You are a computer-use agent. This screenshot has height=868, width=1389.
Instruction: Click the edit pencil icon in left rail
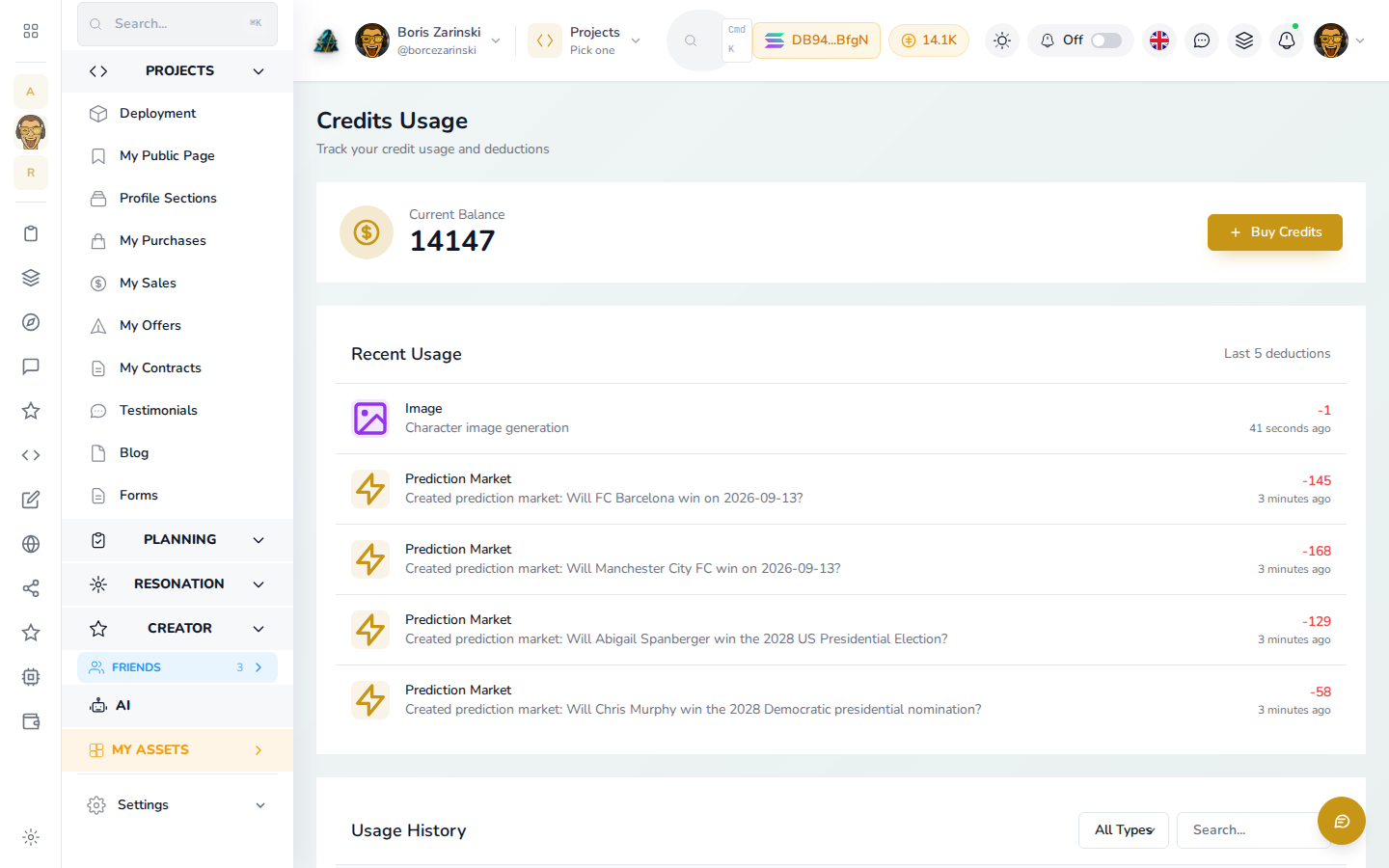pos(31,500)
